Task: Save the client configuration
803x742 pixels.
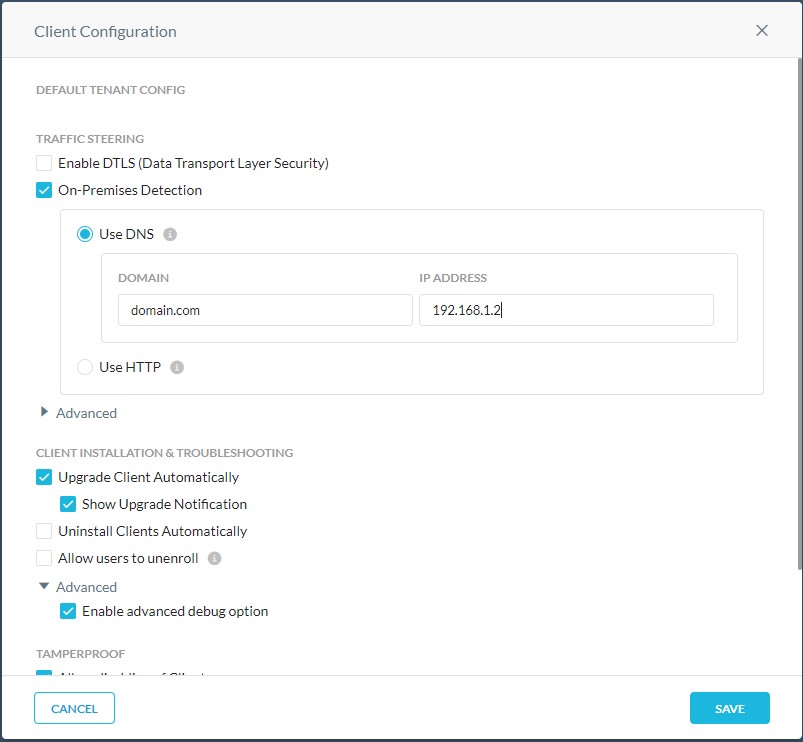Action: 729,708
